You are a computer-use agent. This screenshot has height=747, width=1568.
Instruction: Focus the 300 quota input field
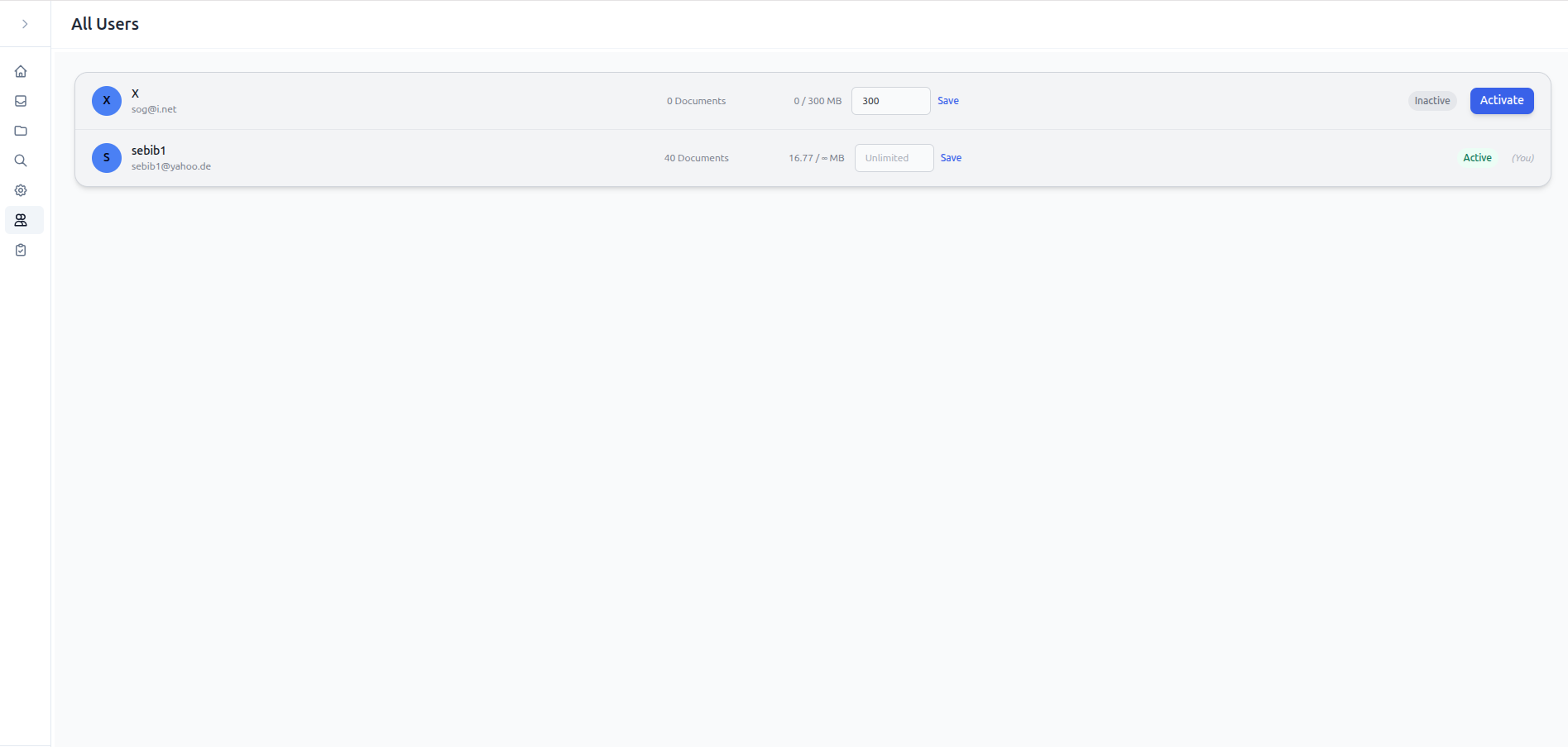(x=891, y=101)
